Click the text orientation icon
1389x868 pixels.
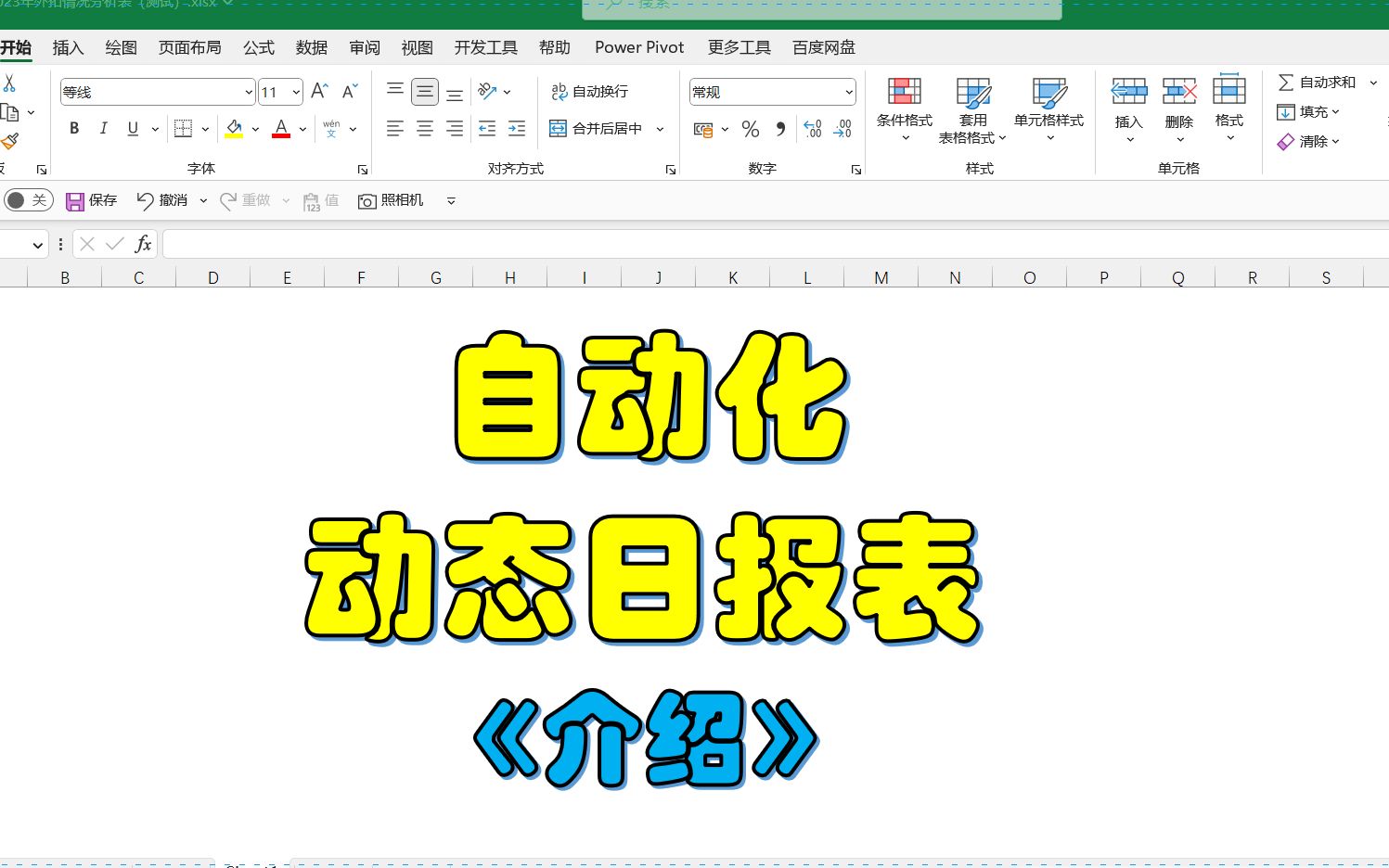pyautogui.click(x=488, y=91)
